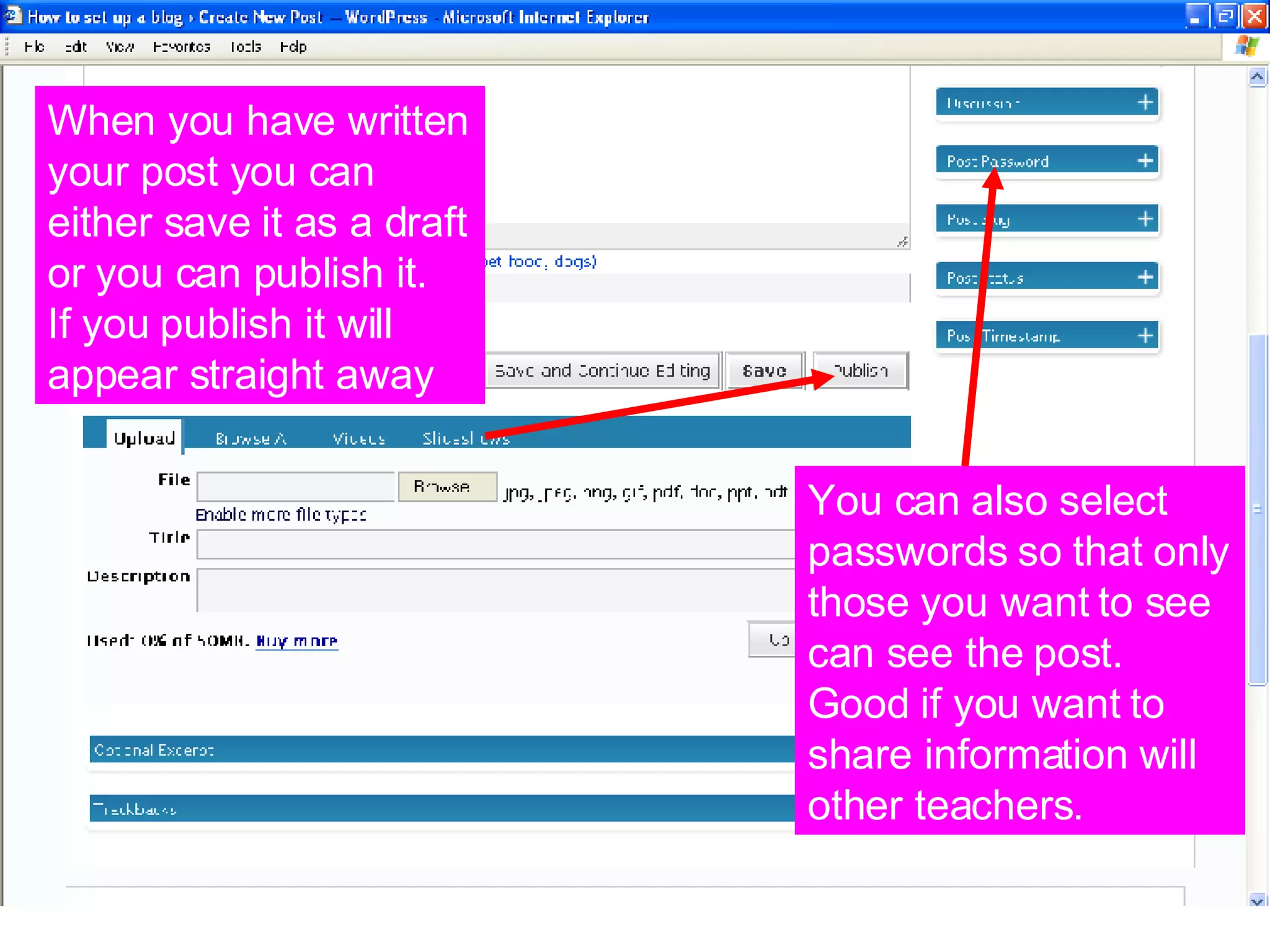Open the Edit menu
1270x952 pixels.
click(x=76, y=47)
